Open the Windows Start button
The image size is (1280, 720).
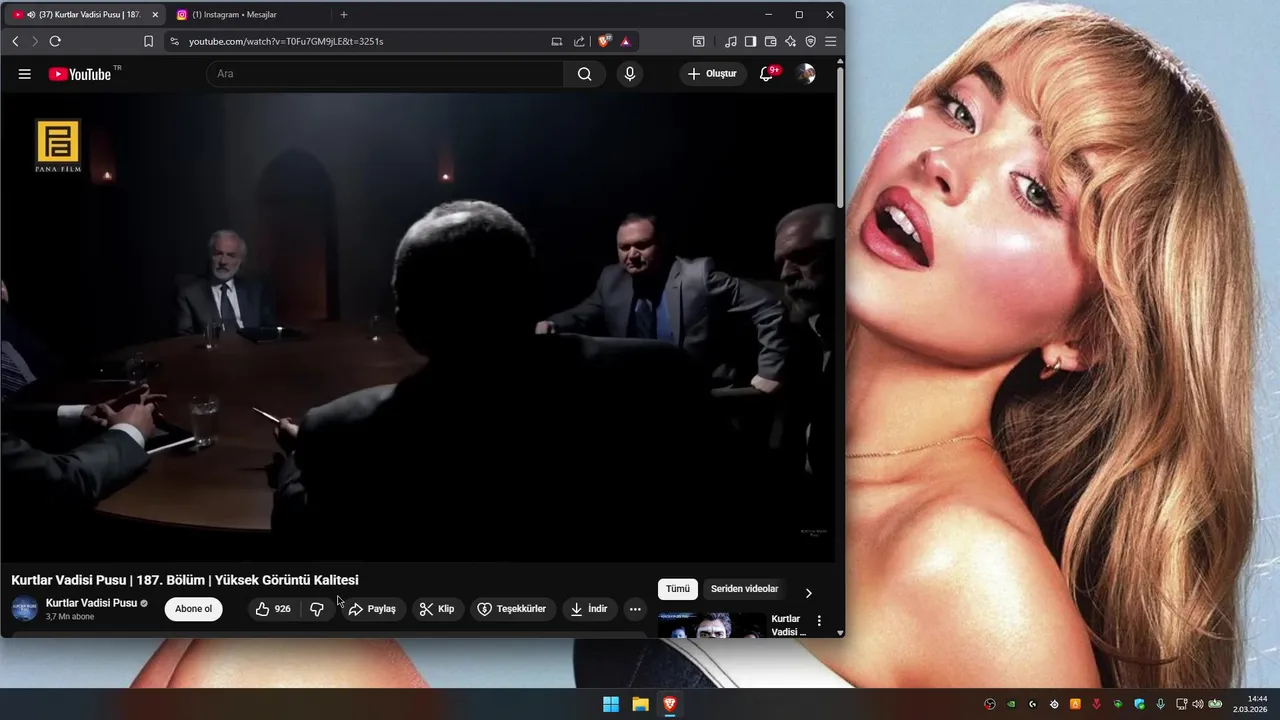point(611,704)
